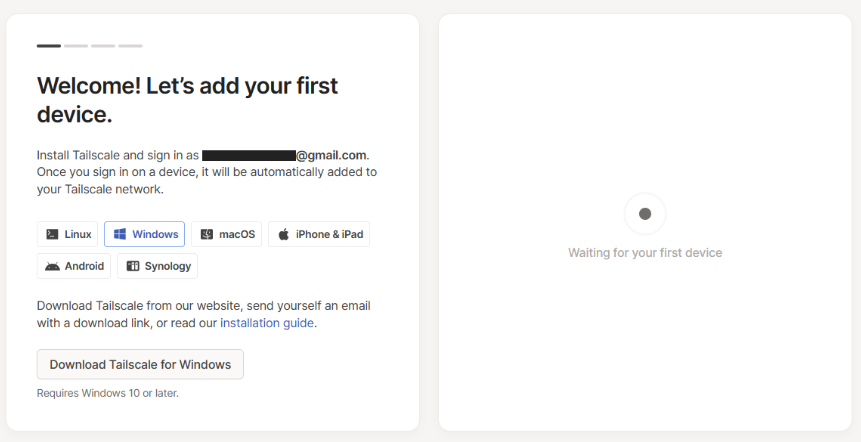Click the third progress step segment
The height and width of the screenshot is (442, 861).
(x=103, y=46)
